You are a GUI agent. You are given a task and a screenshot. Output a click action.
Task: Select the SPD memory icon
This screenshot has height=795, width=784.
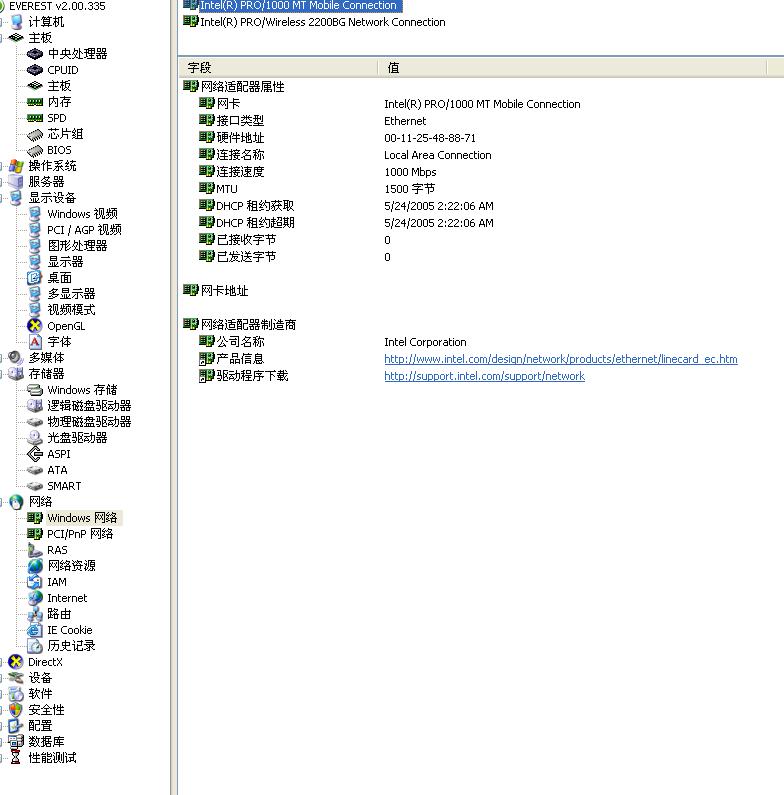pyautogui.click(x=34, y=118)
